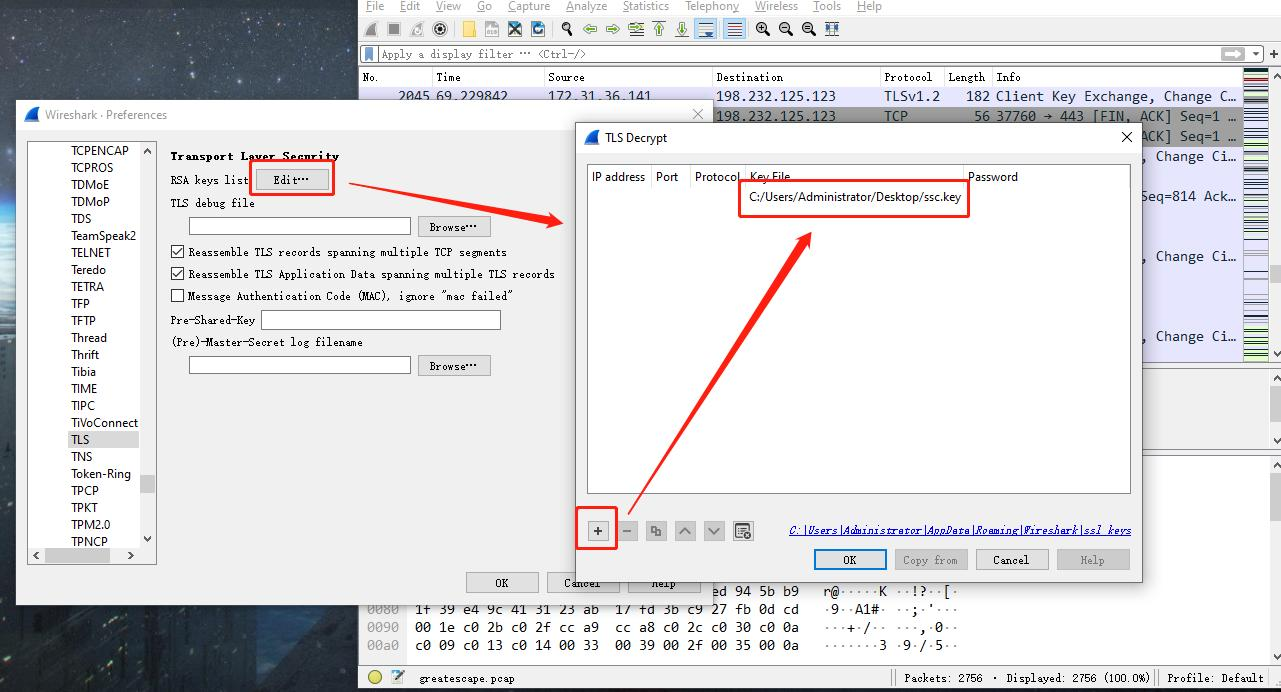Open the Statistics menu
The height and width of the screenshot is (692, 1281).
coord(646,6)
